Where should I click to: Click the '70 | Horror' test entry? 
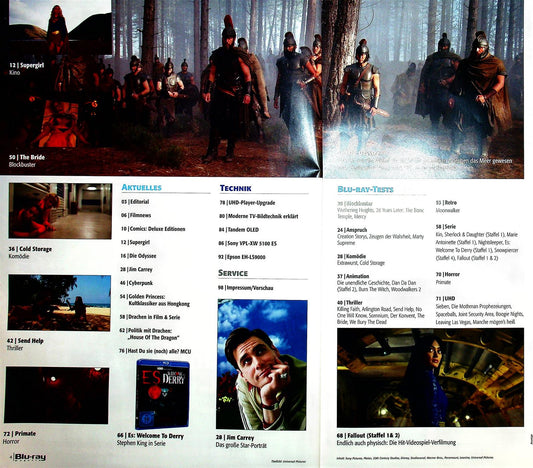tap(448, 274)
